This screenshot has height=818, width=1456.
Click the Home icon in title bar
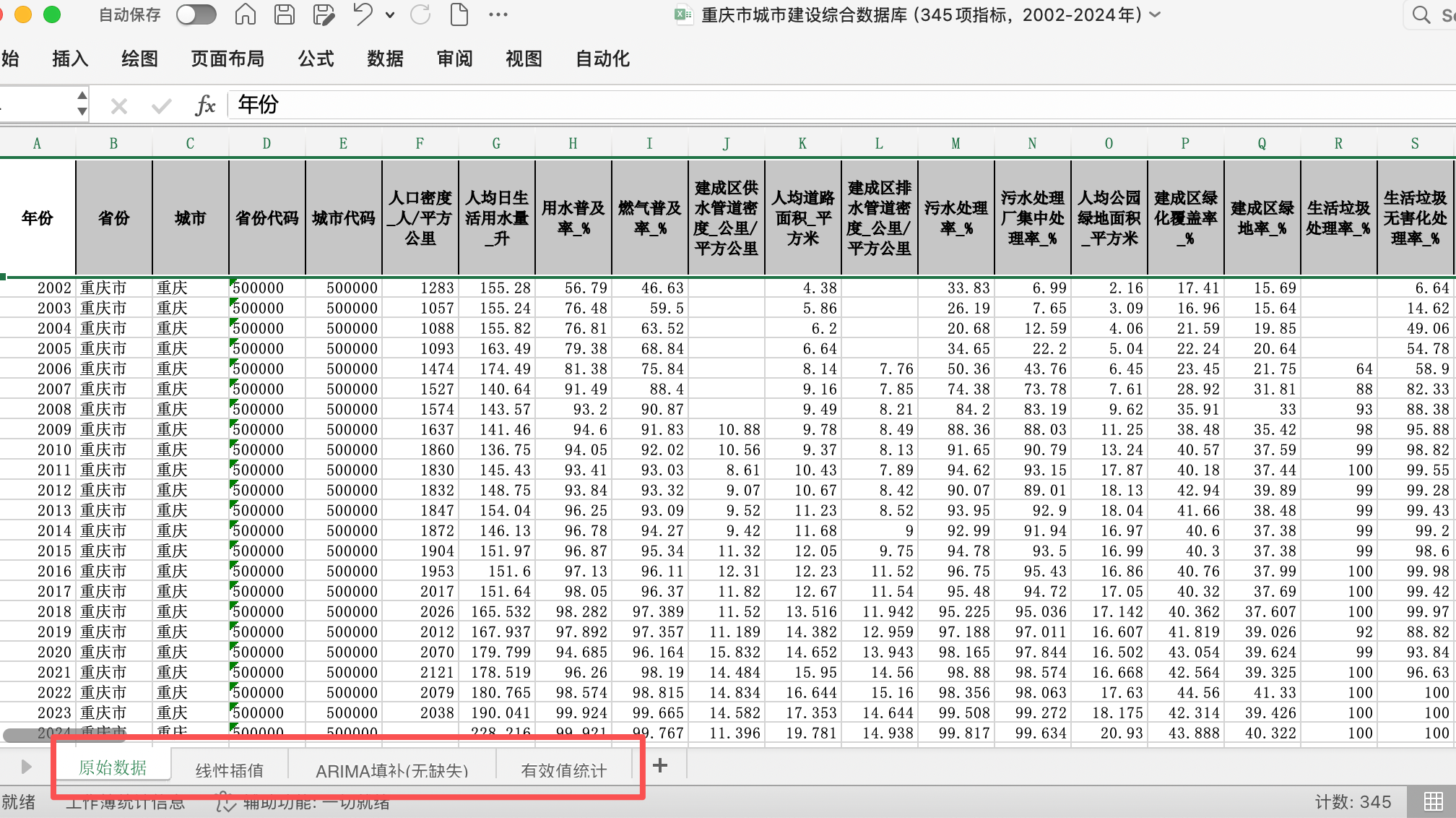tap(246, 14)
